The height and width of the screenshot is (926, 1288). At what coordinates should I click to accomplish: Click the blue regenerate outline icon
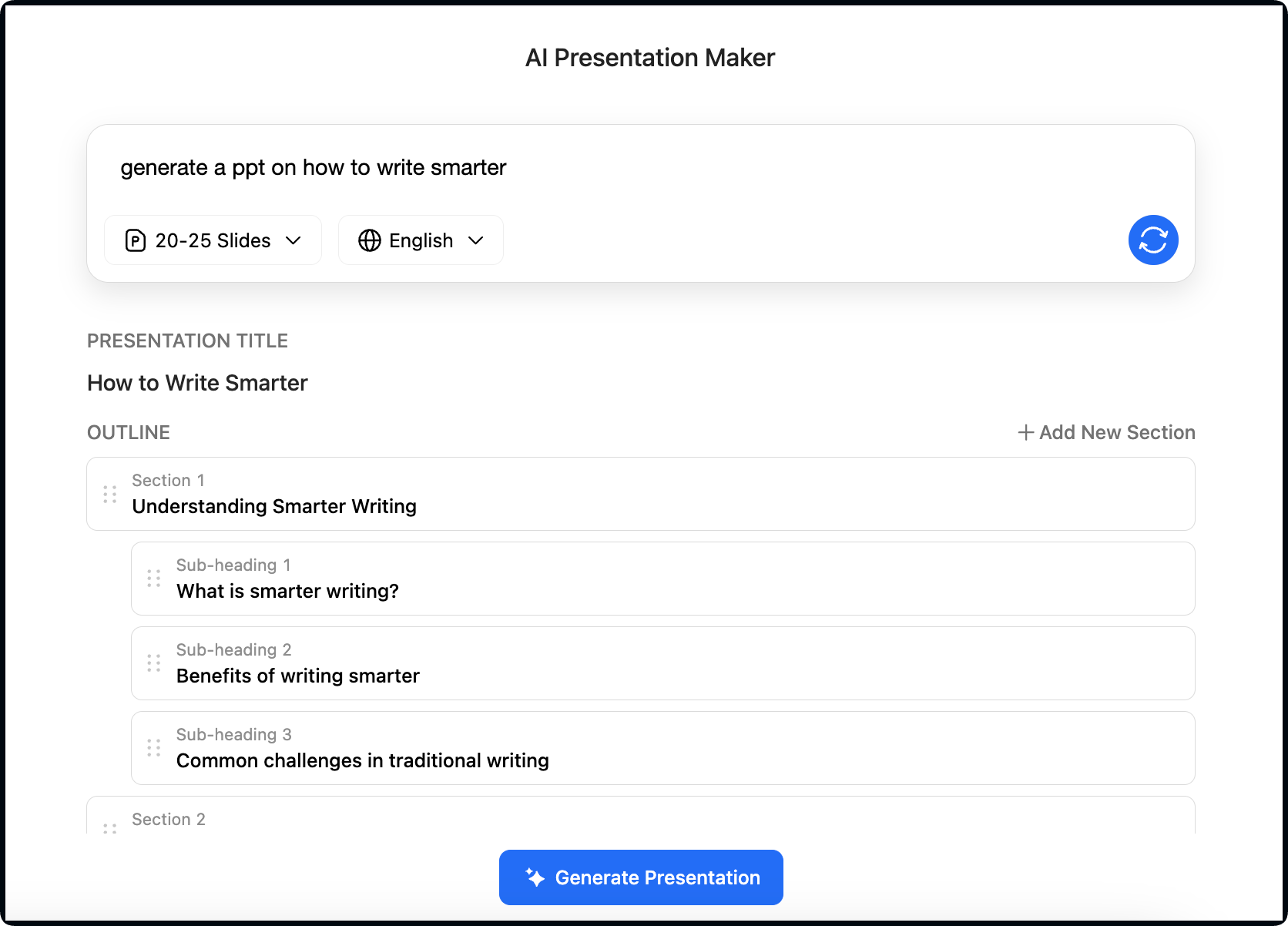point(1152,240)
